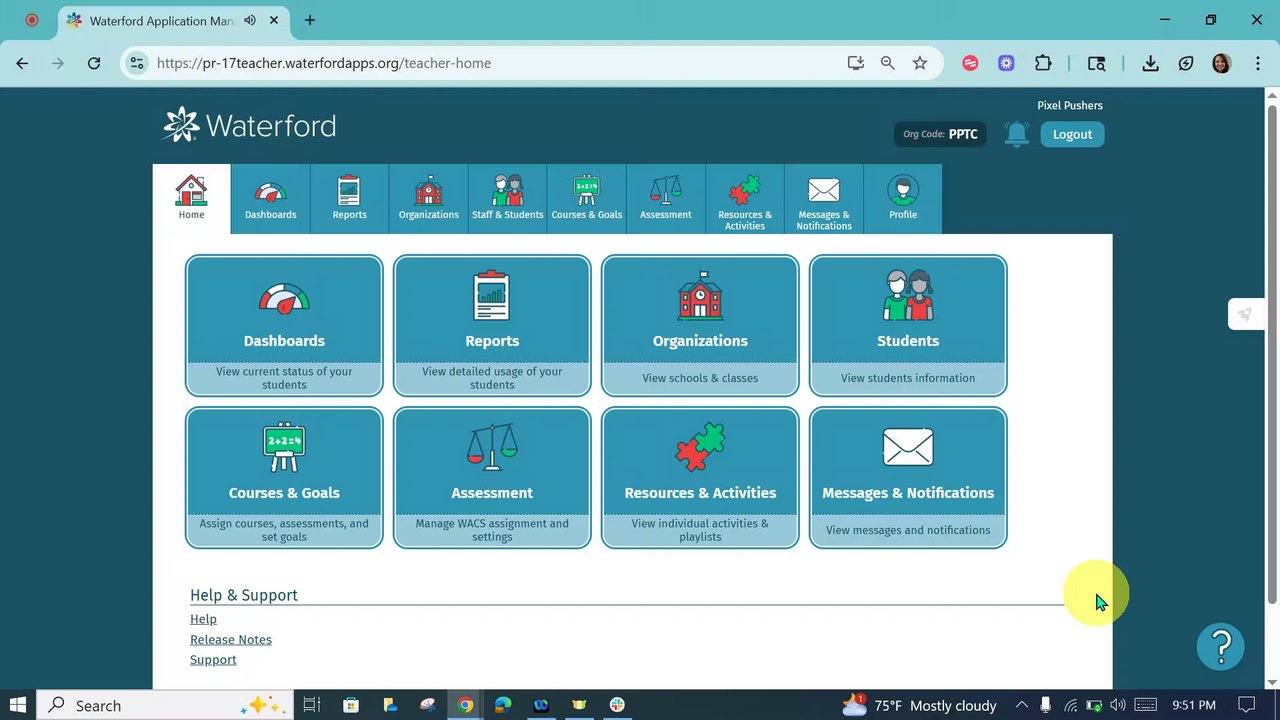Click the Logout button
1280x720 pixels.
coord(1072,134)
